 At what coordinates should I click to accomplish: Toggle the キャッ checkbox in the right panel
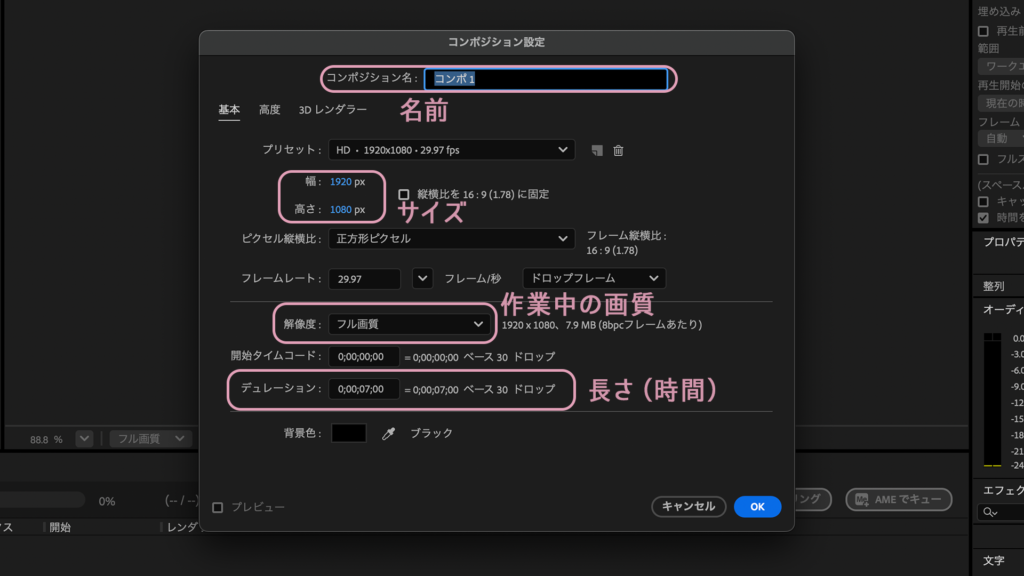(x=983, y=202)
